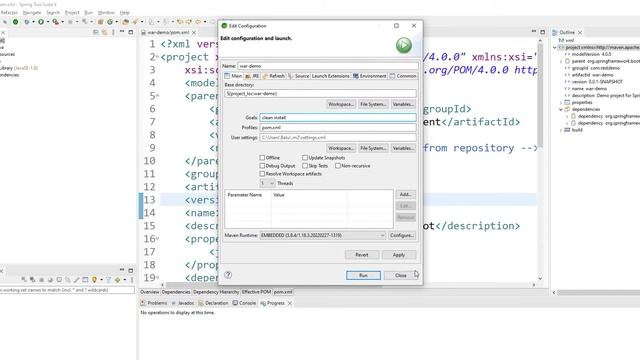Screen dimensions: 640x360
Task: Switch to Environment tab in dialog
Action: click(x=370, y=76)
